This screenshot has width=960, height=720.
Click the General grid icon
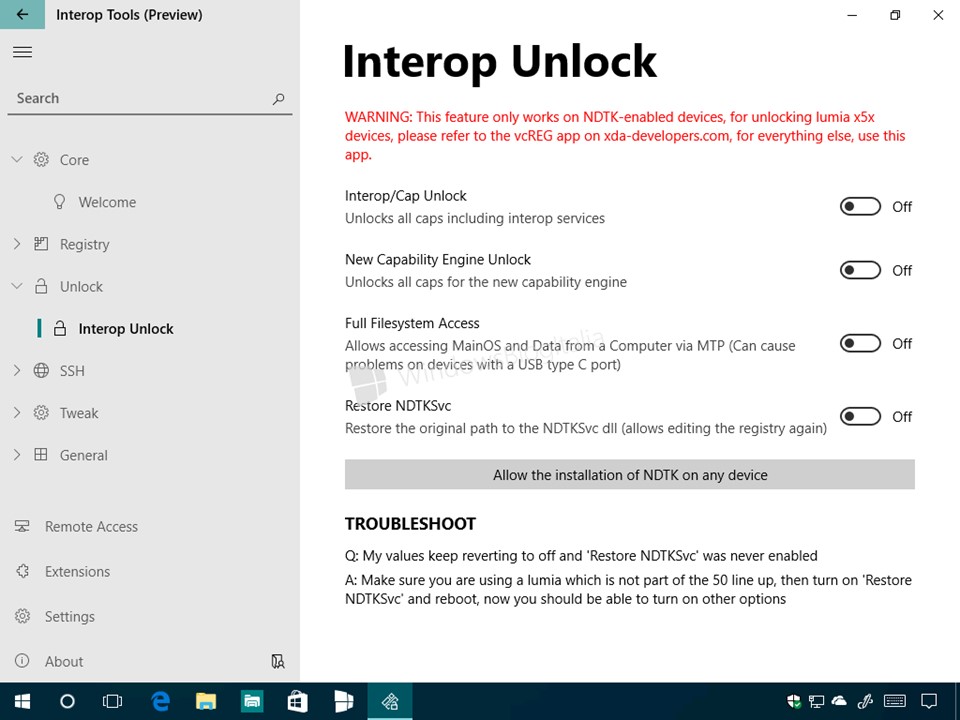41,454
